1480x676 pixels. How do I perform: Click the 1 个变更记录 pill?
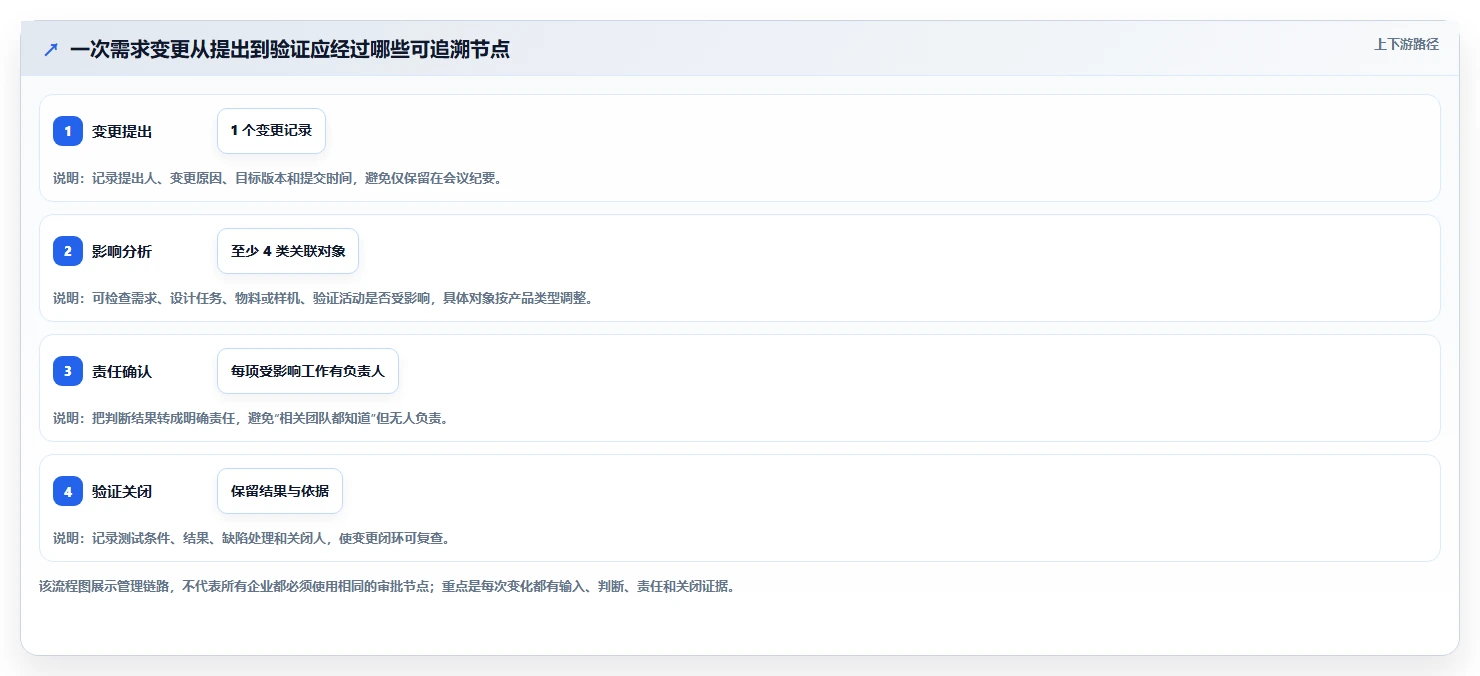(271, 131)
